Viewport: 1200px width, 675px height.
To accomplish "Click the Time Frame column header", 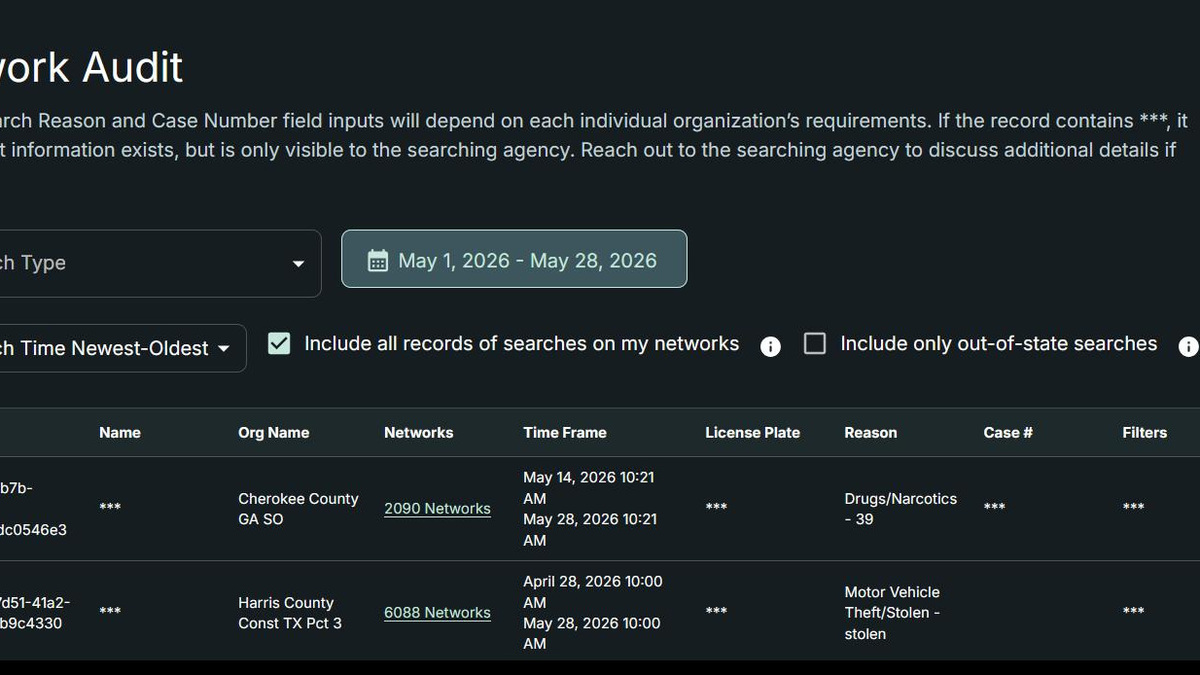I will (x=565, y=433).
